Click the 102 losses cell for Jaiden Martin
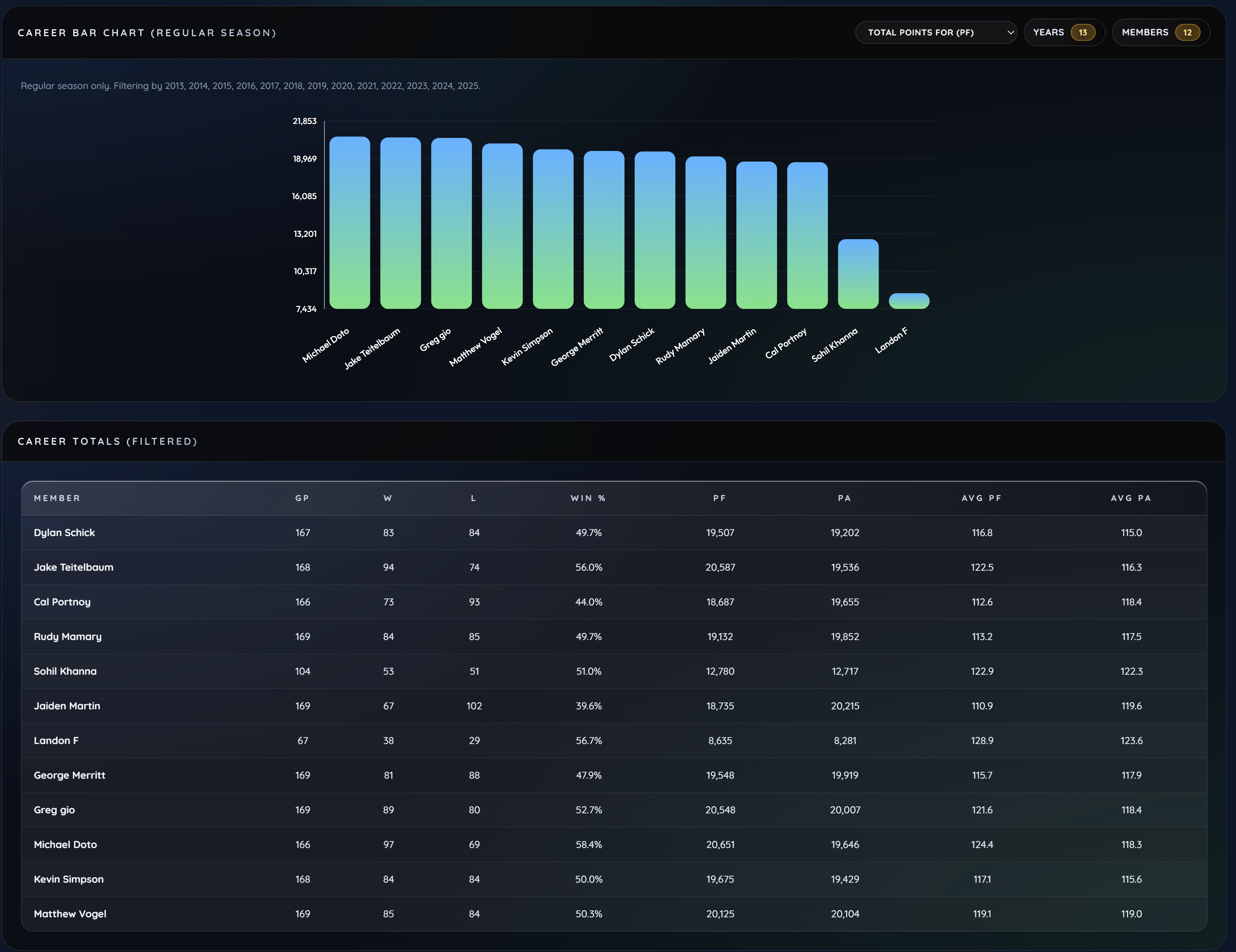This screenshot has height=952, width=1236. coord(474,706)
